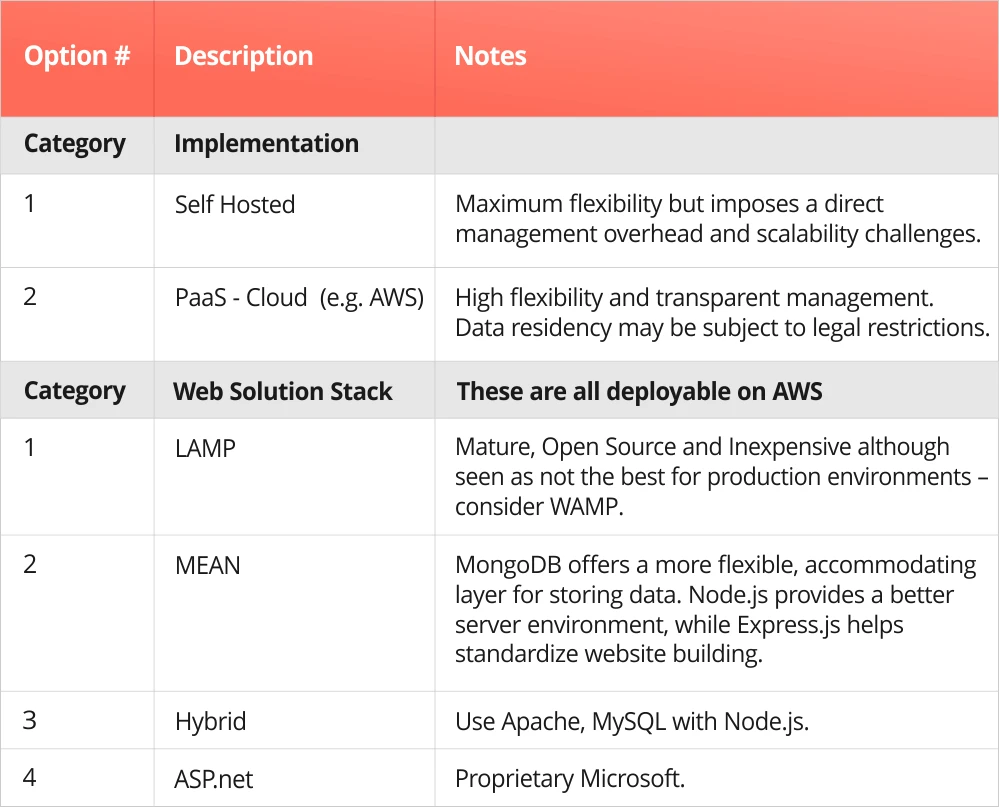This screenshot has height=807, width=999.
Task: Click the 'MongoDB offers a more flexible' note
Action: (x=715, y=610)
